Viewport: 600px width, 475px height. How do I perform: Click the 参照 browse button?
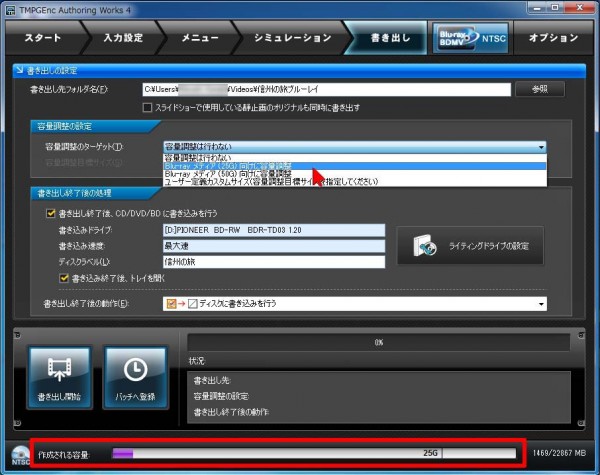(540, 90)
